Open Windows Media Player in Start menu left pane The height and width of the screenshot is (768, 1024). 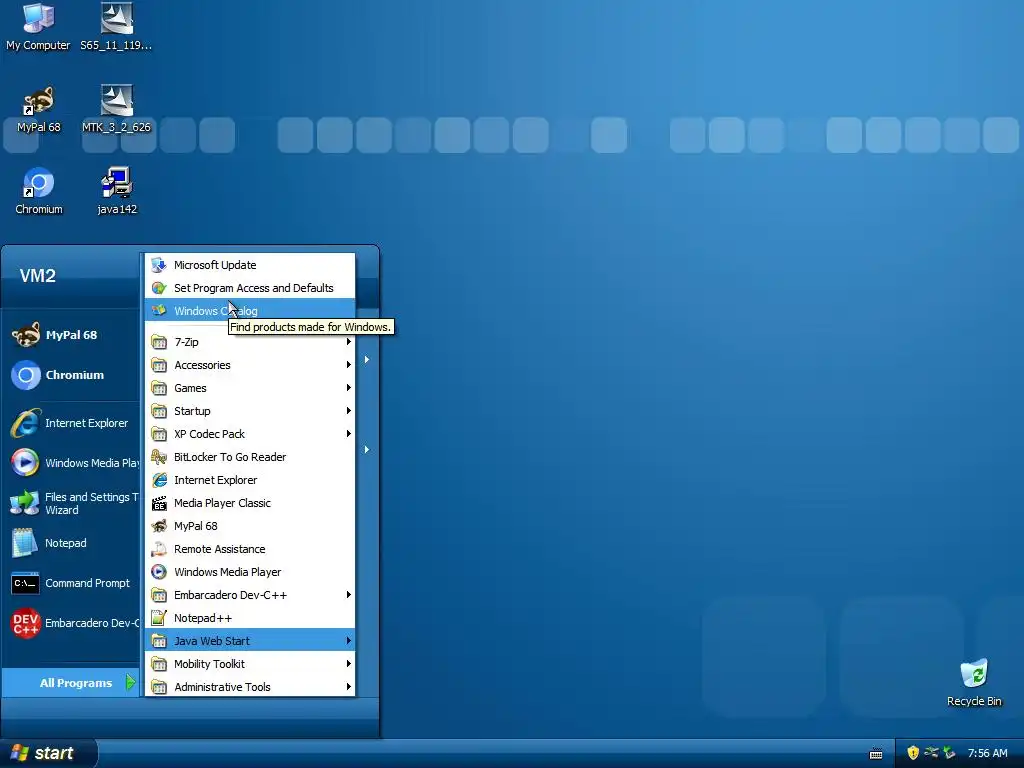pos(72,463)
